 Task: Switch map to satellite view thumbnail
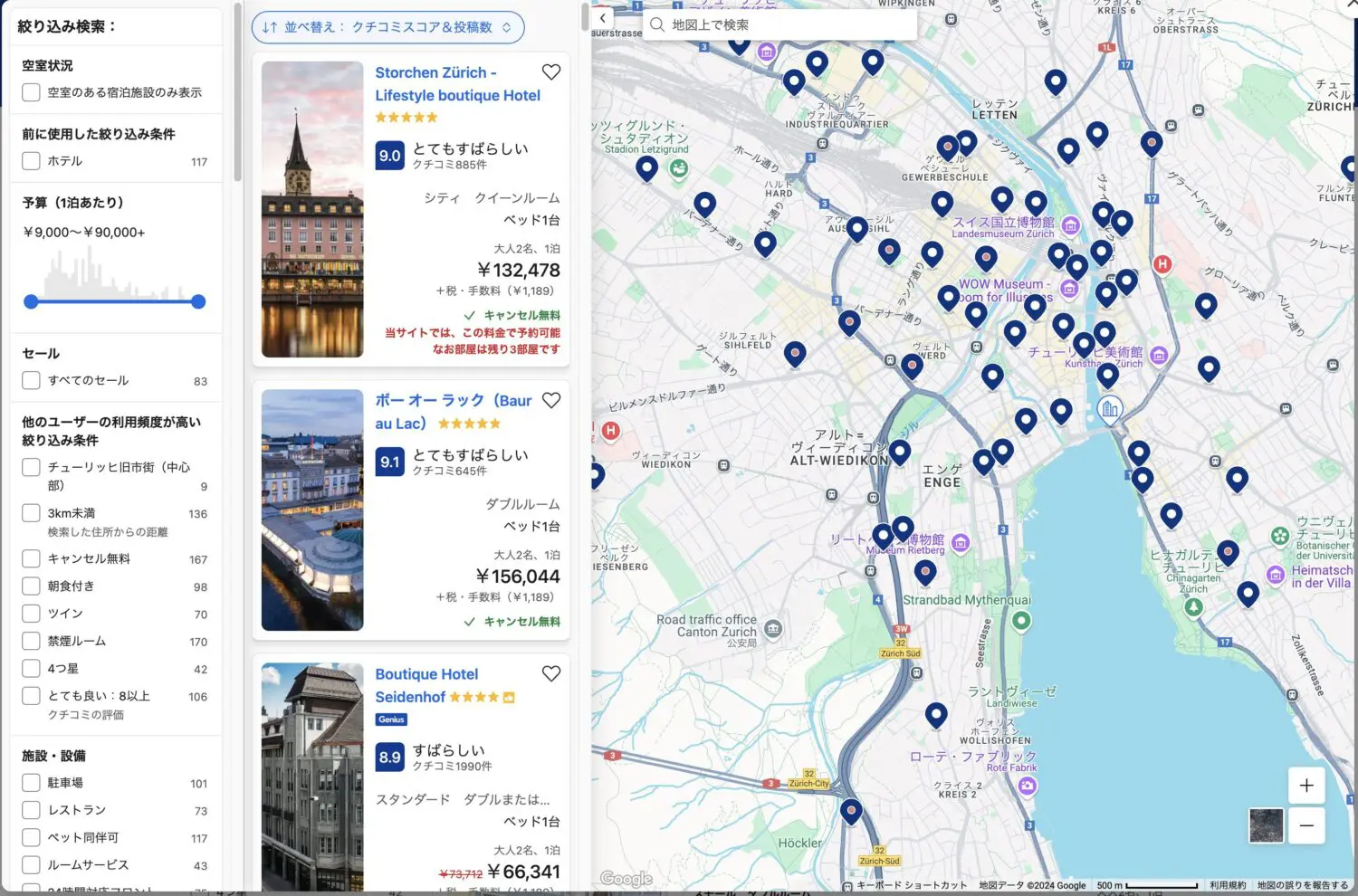[x=1266, y=825]
